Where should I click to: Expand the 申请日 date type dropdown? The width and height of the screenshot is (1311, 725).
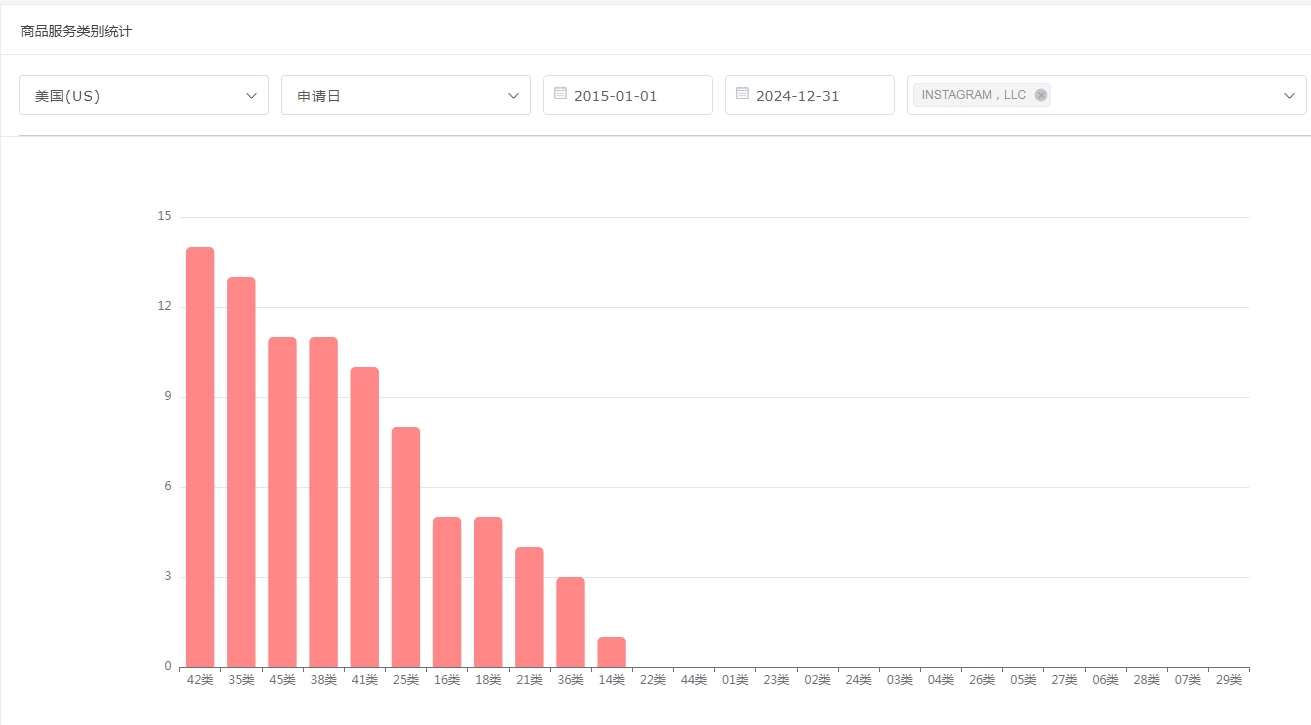point(406,95)
